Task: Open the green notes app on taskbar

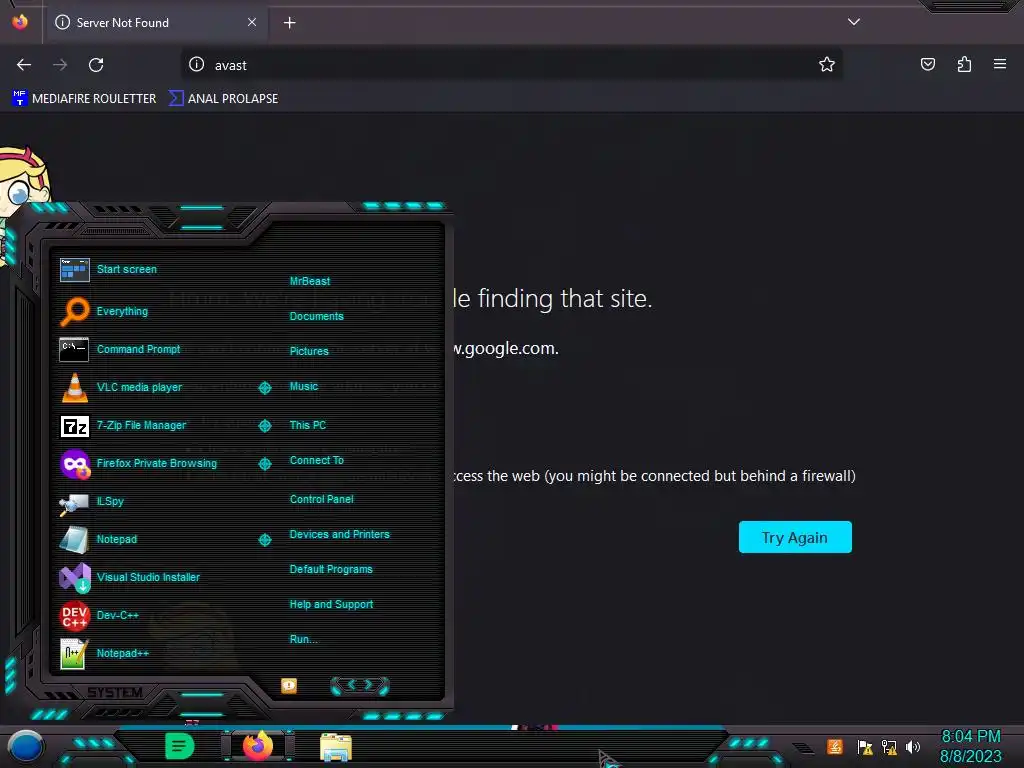Action: pyautogui.click(x=180, y=746)
